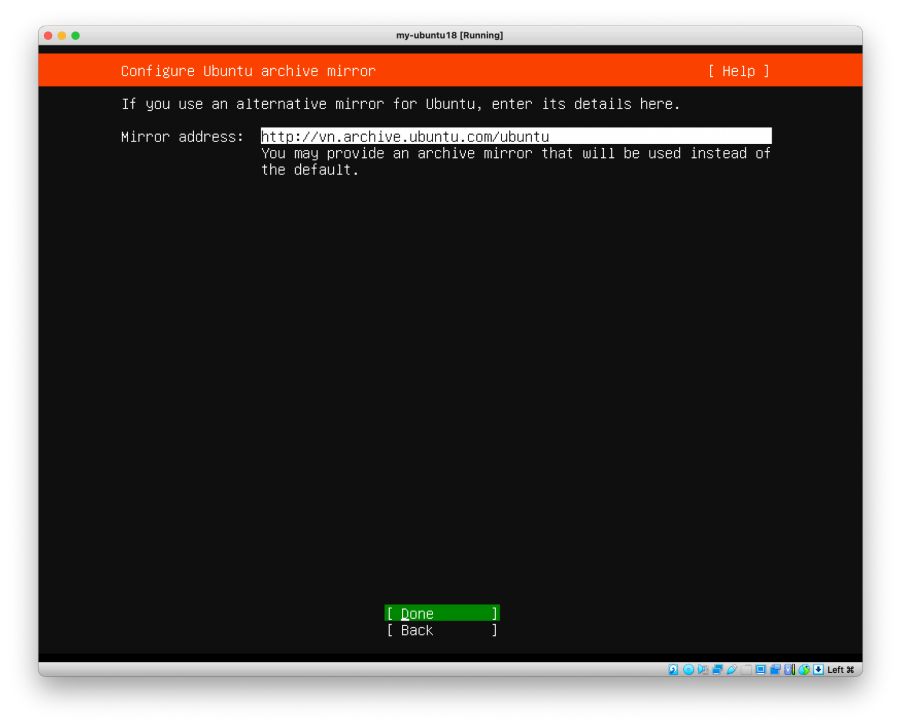
Task: Minimize the my-ubuntu18 VM window
Action: coord(62,36)
